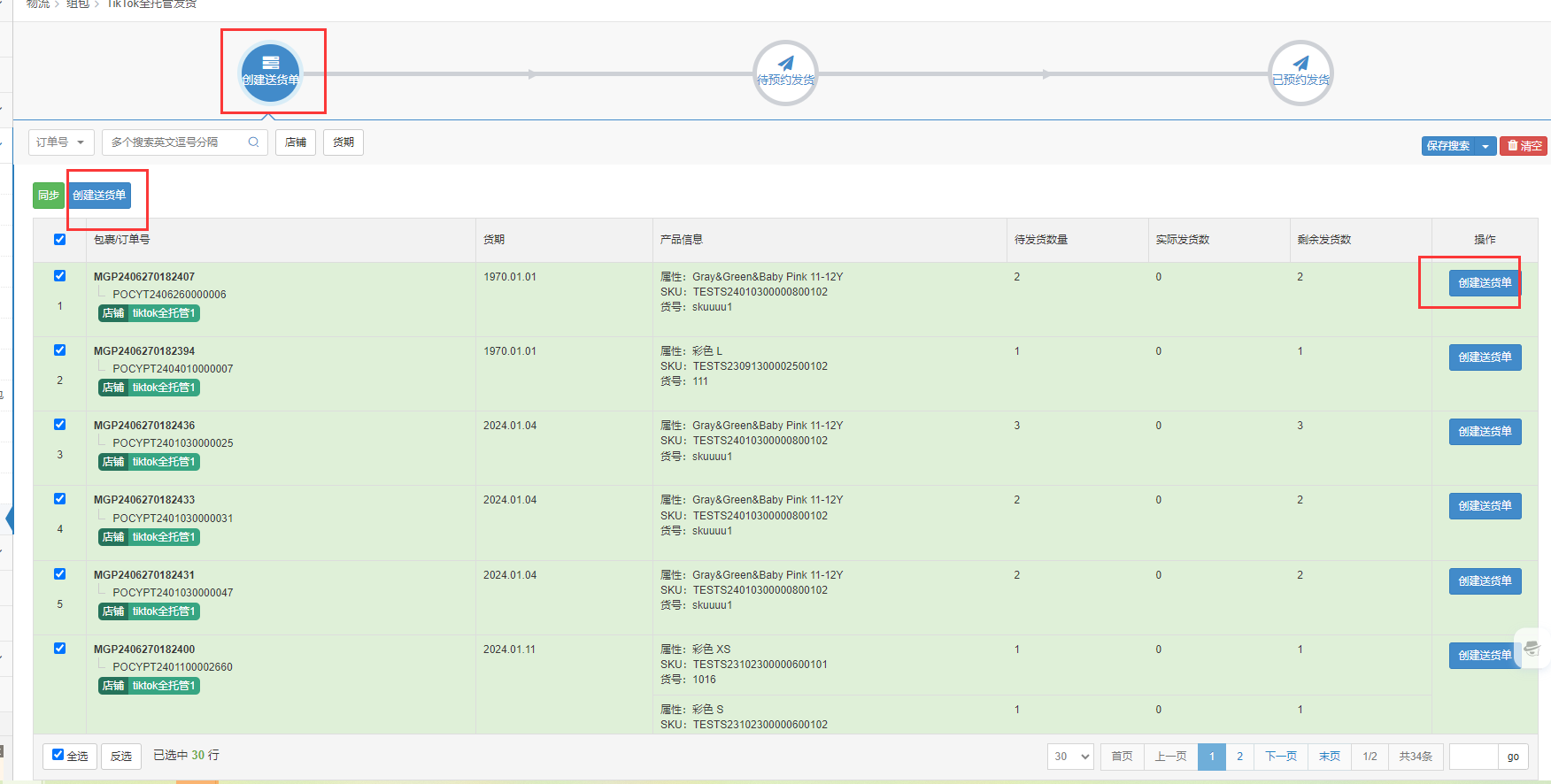Expand the 保存搜索 dropdown arrow
The image size is (1551, 784).
point(1485,146)
